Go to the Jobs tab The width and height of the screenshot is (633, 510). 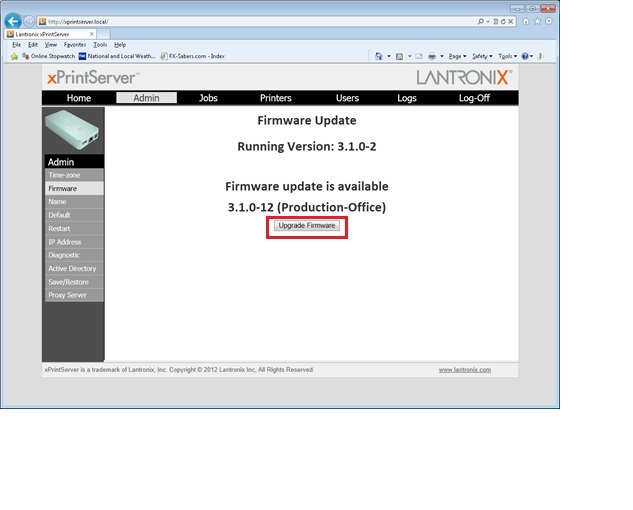tap(208, 98)
